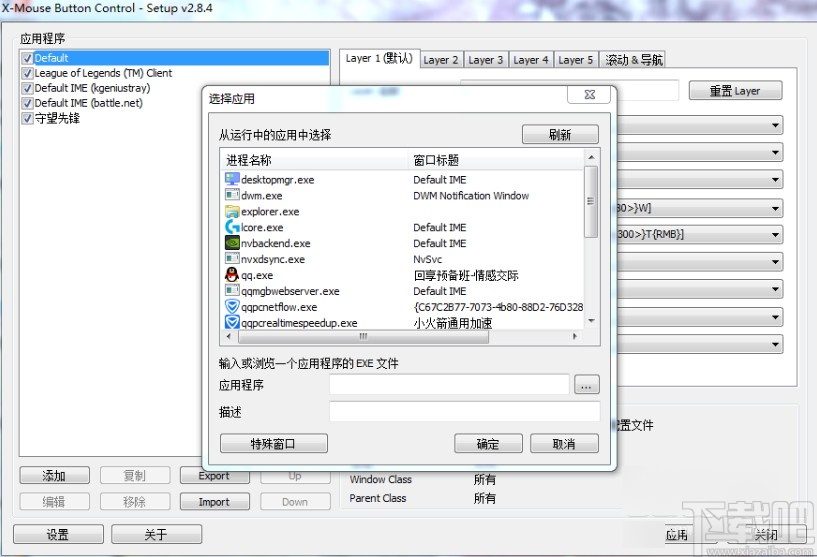Screen dimensions: 817x557
Task: Open the second dropdown below the T{RMB}] dropdown
Action: pyautogui.click(x=775, y=290)
